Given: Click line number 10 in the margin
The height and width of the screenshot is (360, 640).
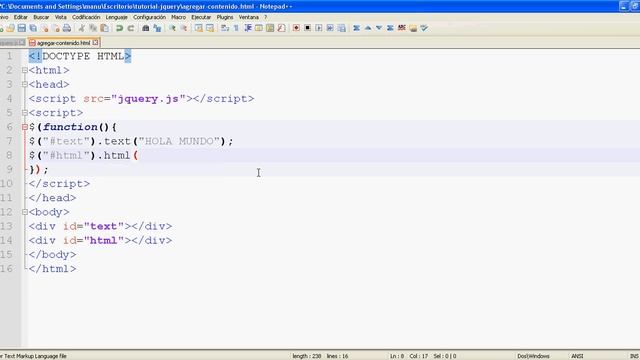Looking at the screenshot, I should click(7, 184).
